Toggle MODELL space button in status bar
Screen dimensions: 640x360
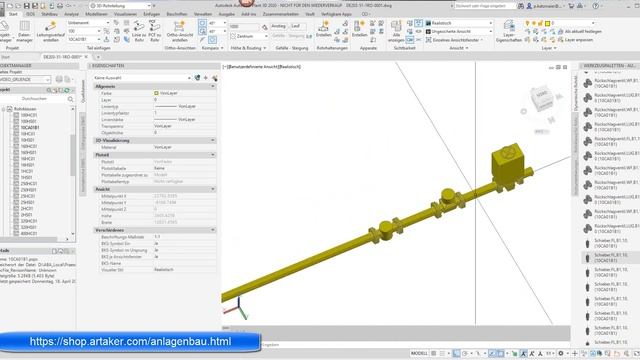point(419,353)
